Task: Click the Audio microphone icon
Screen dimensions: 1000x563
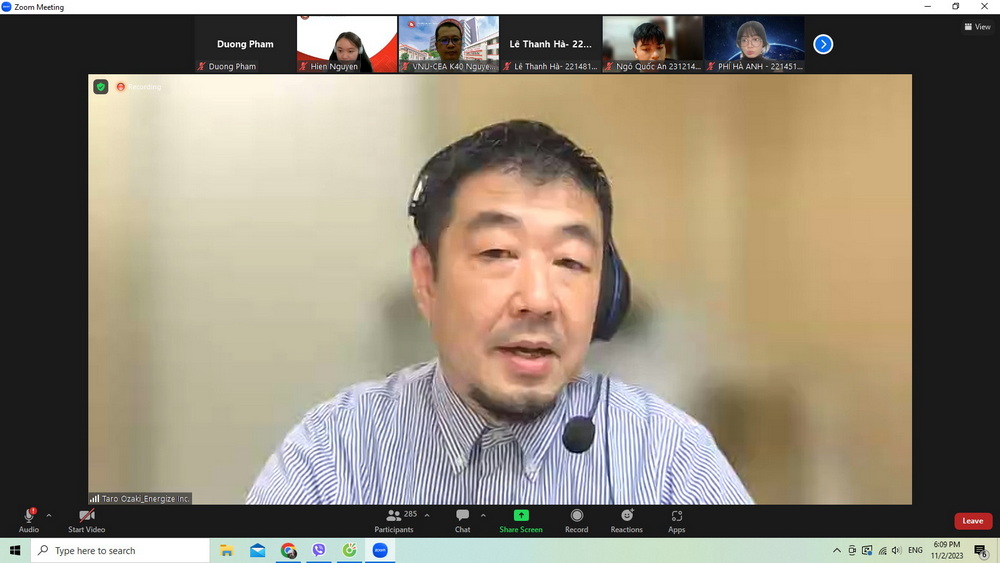Action: (x=28, y=516)
